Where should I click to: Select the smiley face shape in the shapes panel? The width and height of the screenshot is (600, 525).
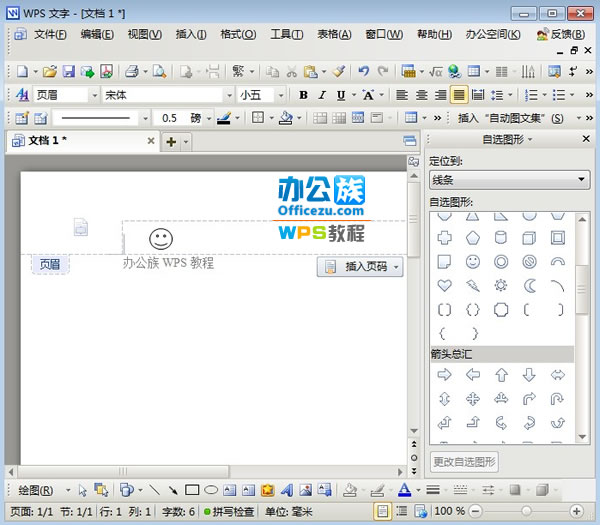[472, 262]
